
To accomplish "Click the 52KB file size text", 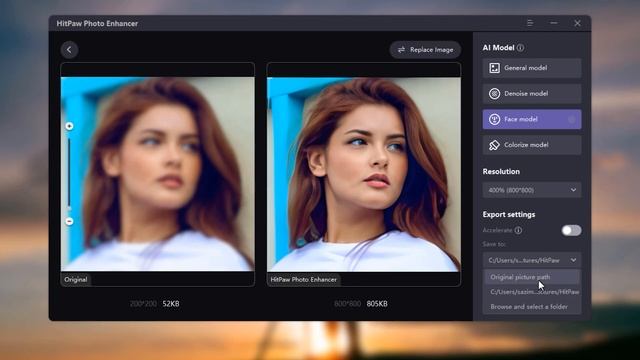I will [x=171, y=304].
